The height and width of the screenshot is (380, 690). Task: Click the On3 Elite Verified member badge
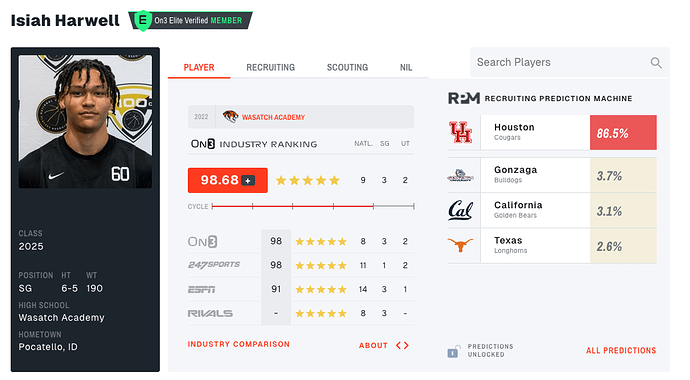(x=191, y=21)
